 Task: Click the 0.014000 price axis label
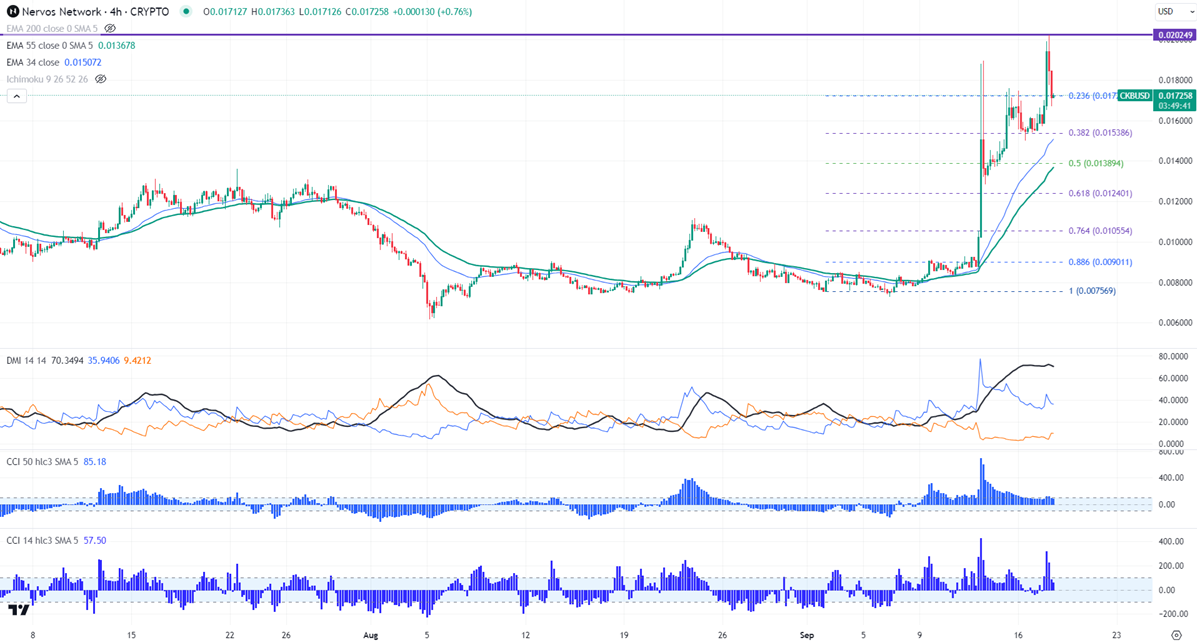point(1175,161)
